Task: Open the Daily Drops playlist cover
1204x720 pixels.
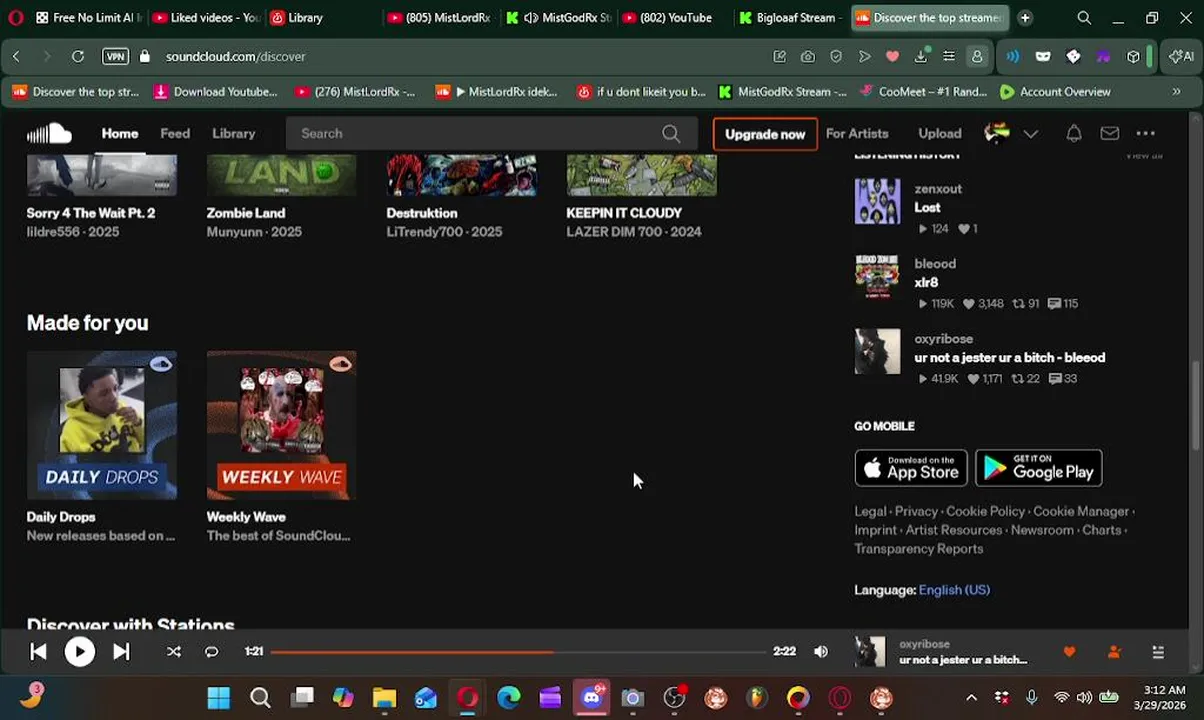Action: click(102, 425)
